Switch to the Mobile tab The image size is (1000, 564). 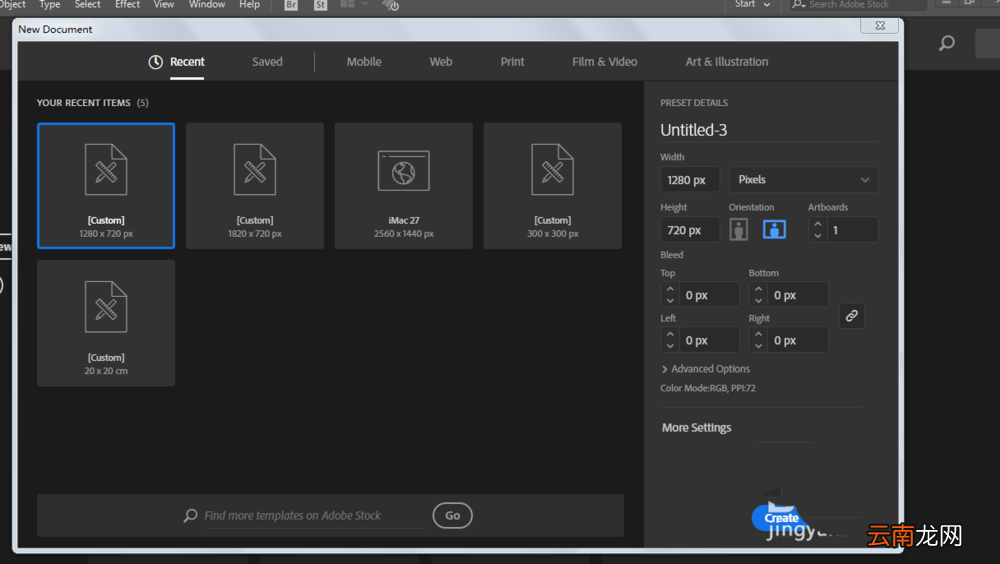click(364, 62)
